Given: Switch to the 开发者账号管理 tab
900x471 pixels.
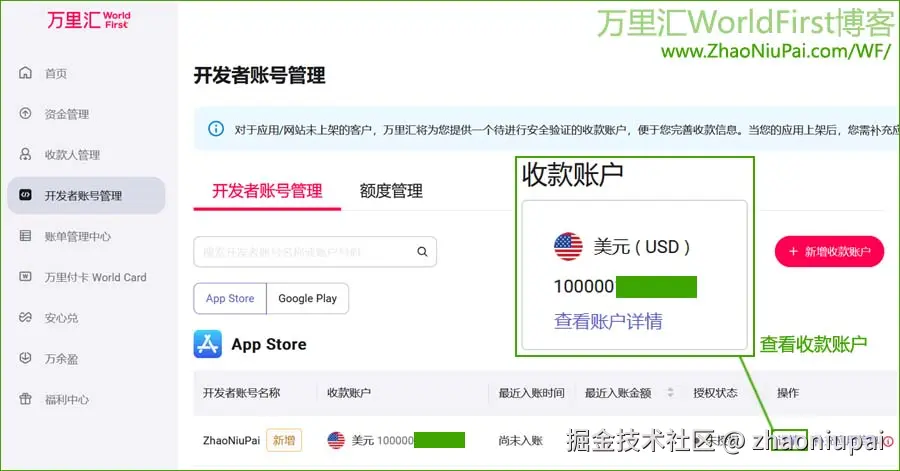Looking at the screenshot, I should coord(267,191).
